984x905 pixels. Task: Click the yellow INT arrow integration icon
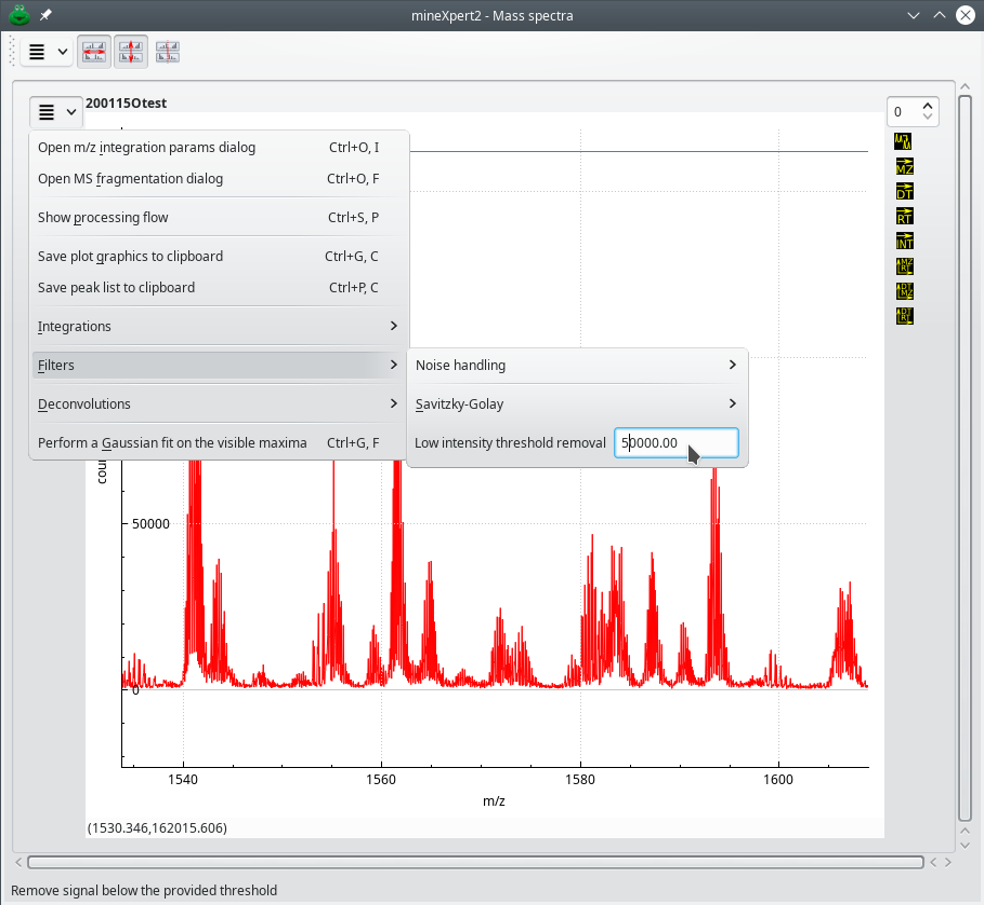point(903,242)
